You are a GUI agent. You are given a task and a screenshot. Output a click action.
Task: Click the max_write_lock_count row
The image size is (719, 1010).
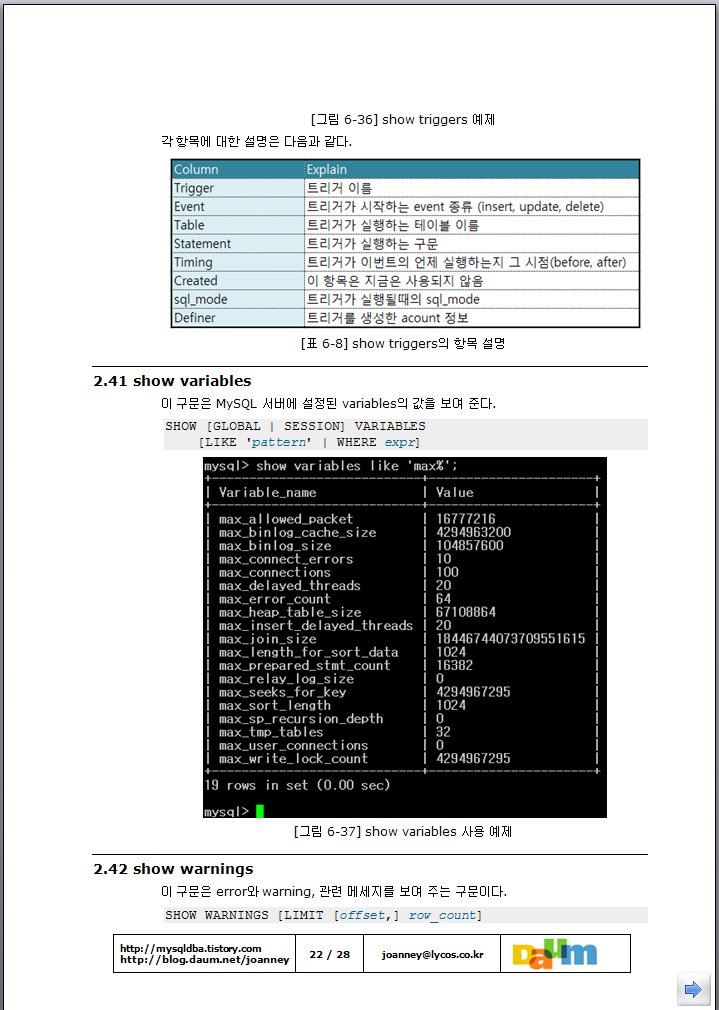coord(402,759)
